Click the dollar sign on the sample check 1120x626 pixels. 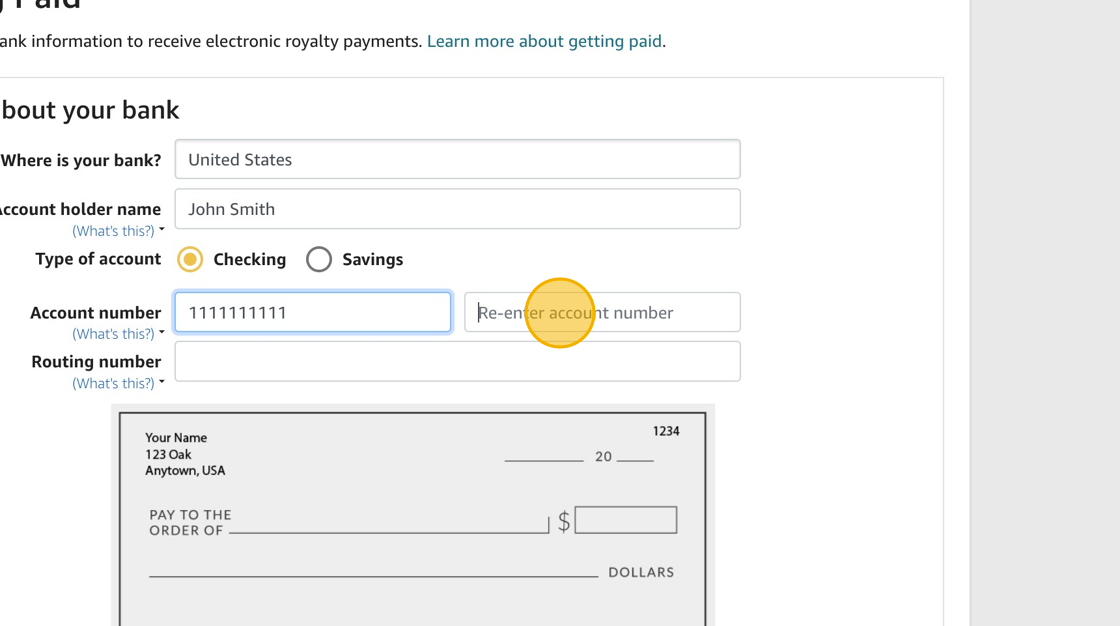(x=564, y=521)
